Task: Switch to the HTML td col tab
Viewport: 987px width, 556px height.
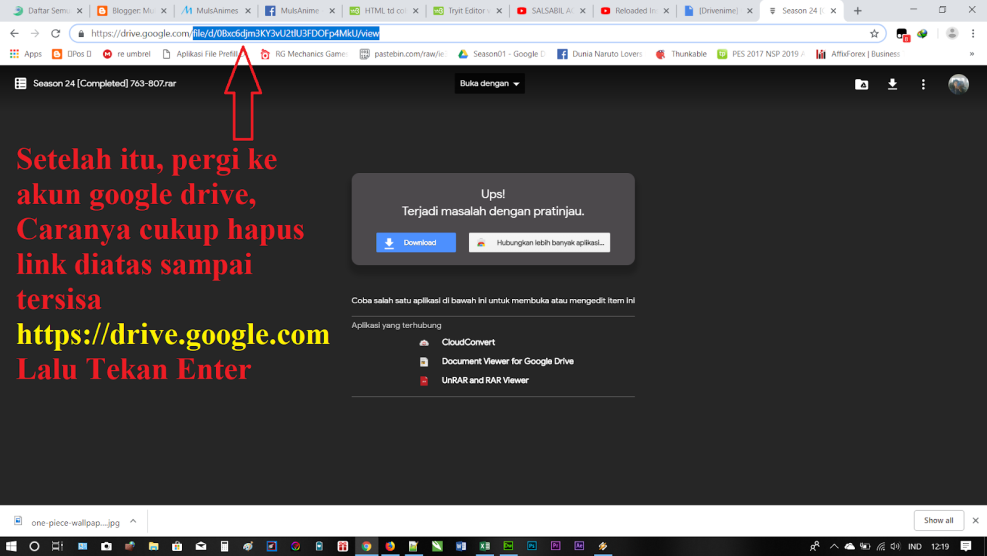Action: coord(384,11)
